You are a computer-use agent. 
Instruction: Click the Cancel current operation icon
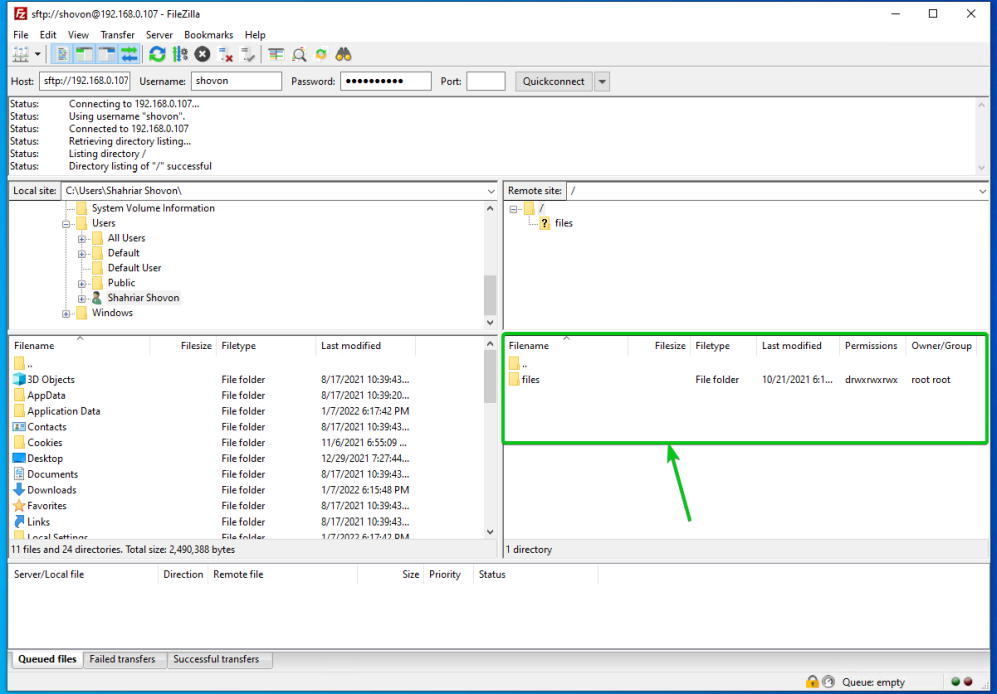tap(203, 55)
